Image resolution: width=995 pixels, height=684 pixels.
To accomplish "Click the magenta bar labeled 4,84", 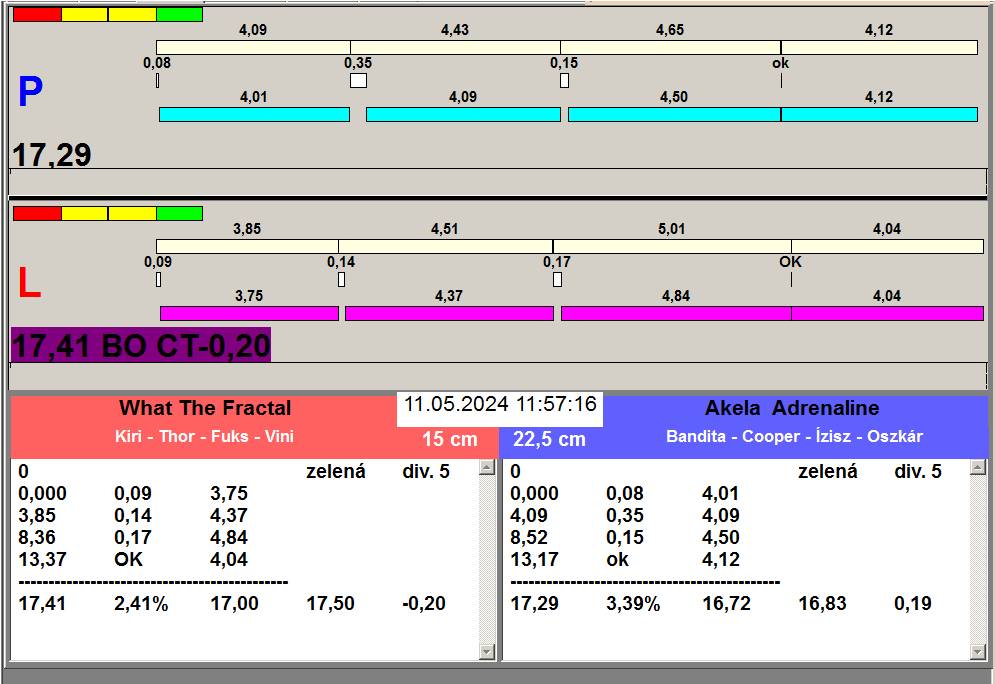I will coord(676,313).
